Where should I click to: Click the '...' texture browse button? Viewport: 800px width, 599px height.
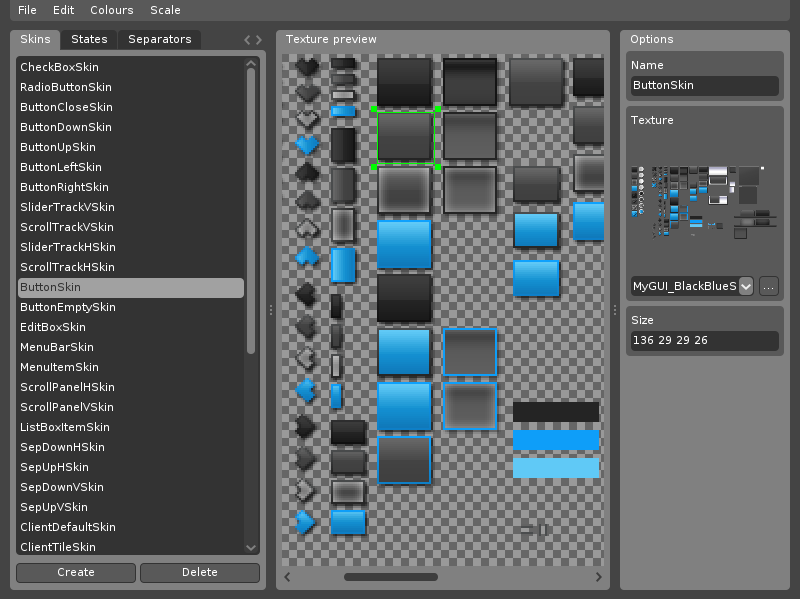tap(768, 286)
